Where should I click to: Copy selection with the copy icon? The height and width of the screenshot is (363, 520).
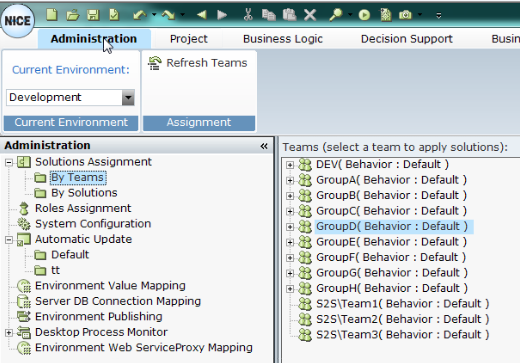pos(269,15)
